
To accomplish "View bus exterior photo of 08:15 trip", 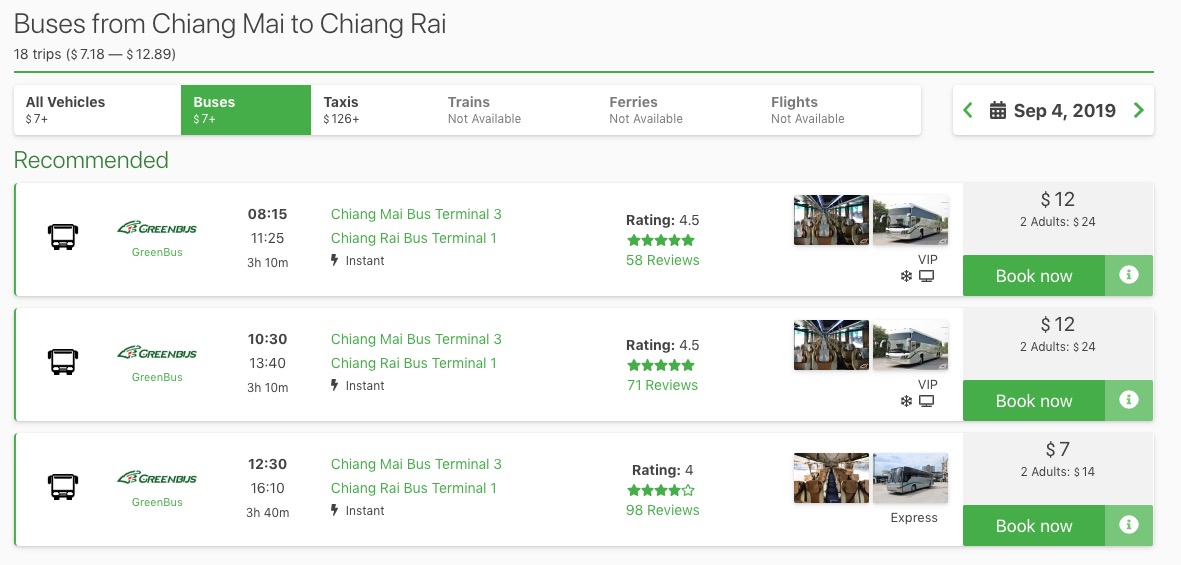I will 910,220.
